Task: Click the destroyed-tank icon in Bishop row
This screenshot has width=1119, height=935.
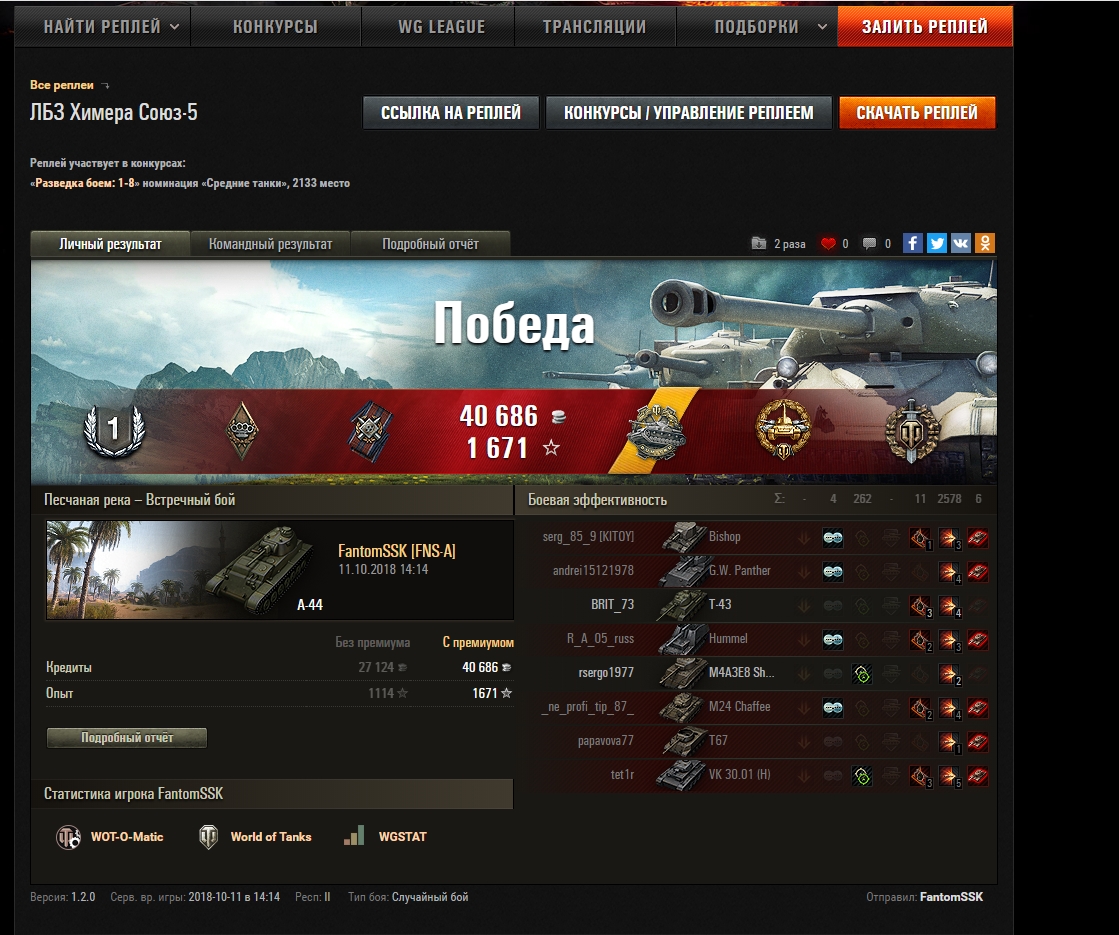Action: coord(978,537)
